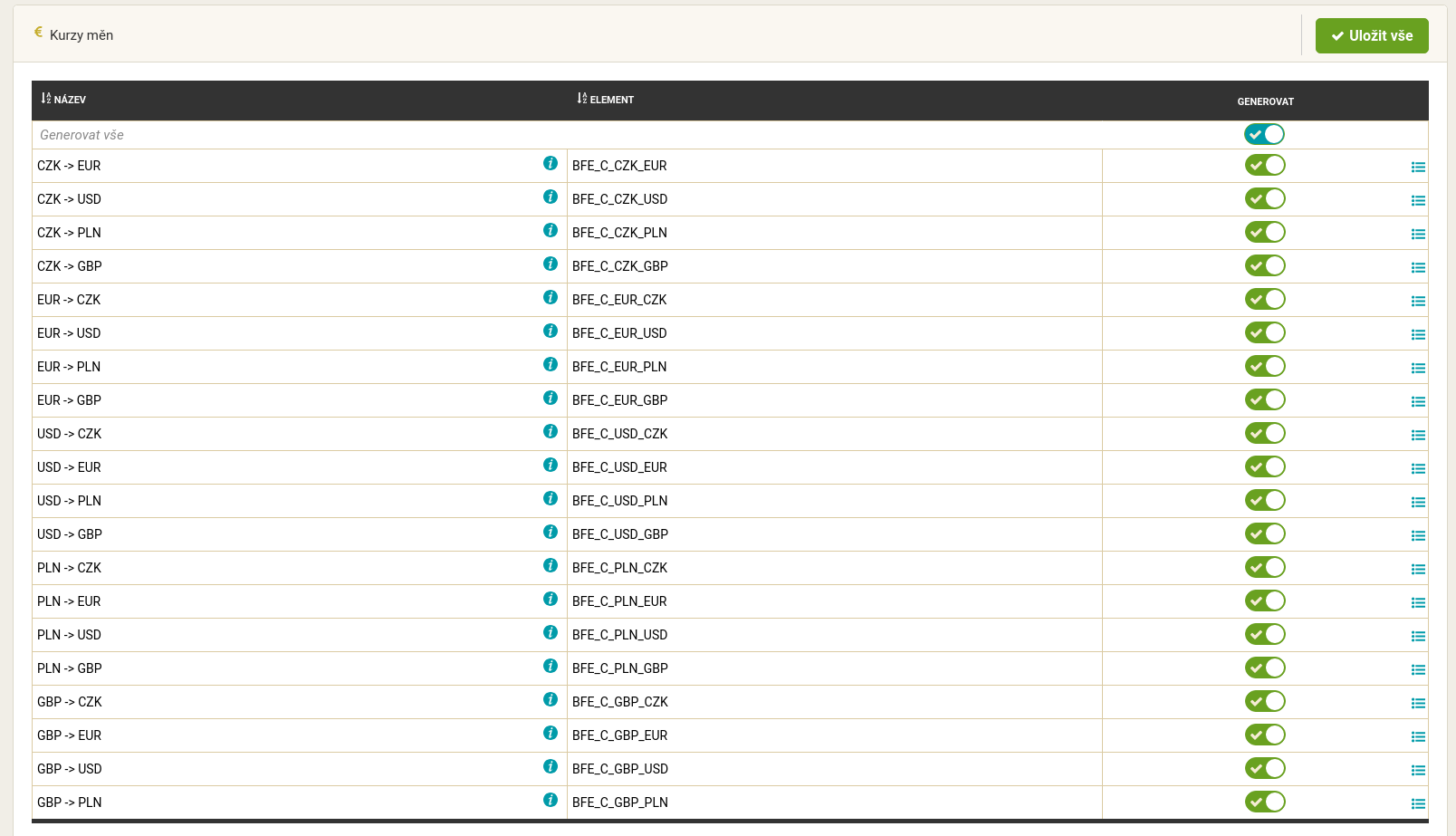Click the Kurzy měn section title
The image size is (1456, 836).
click(81, 35)
